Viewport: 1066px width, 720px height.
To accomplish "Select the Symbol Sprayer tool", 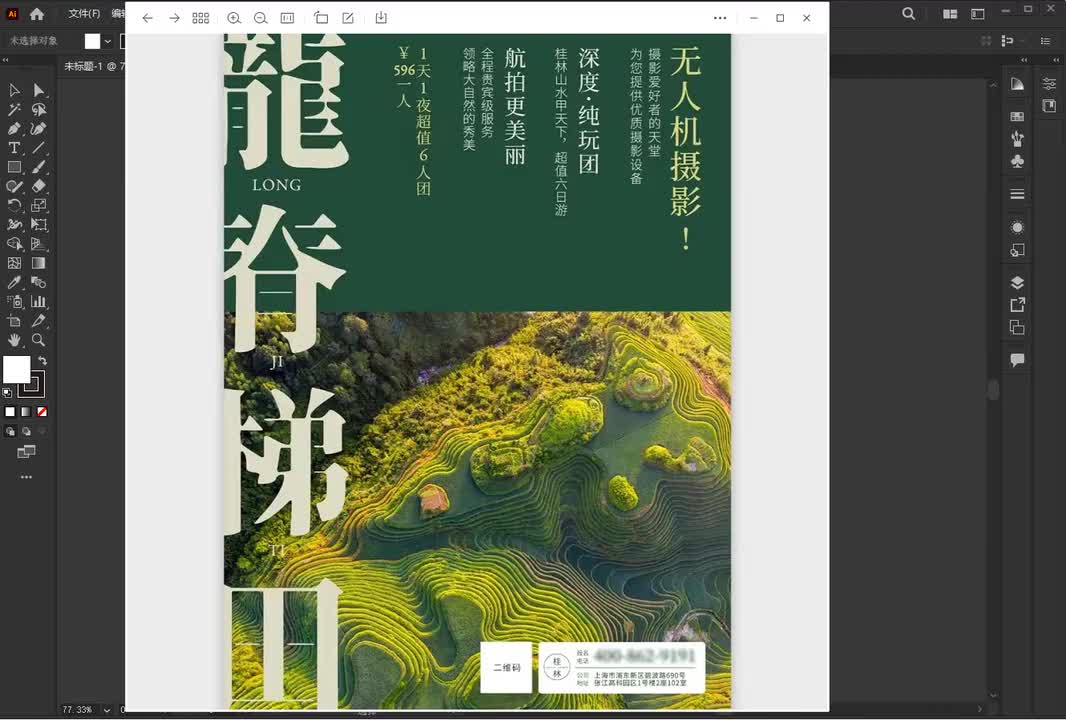I will pos(14,301).
